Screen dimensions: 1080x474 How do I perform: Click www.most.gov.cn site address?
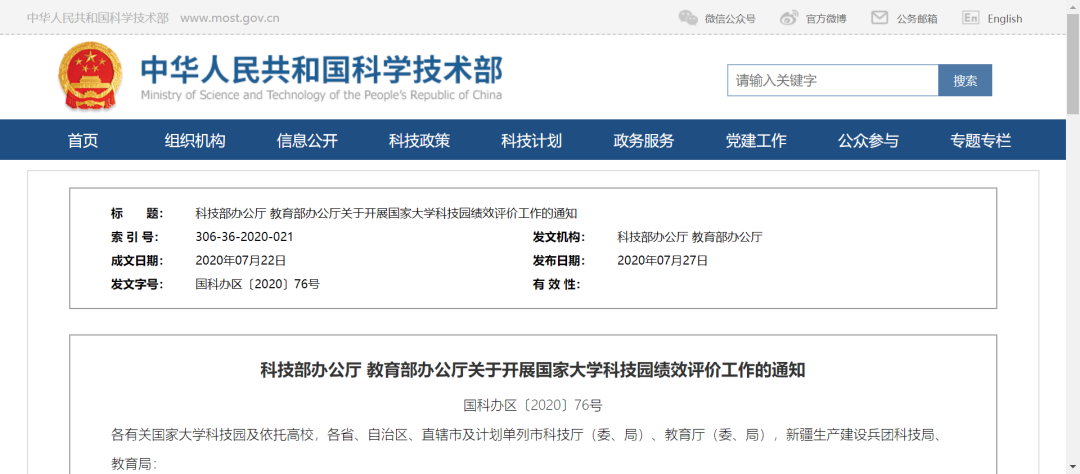click(229, 18)
